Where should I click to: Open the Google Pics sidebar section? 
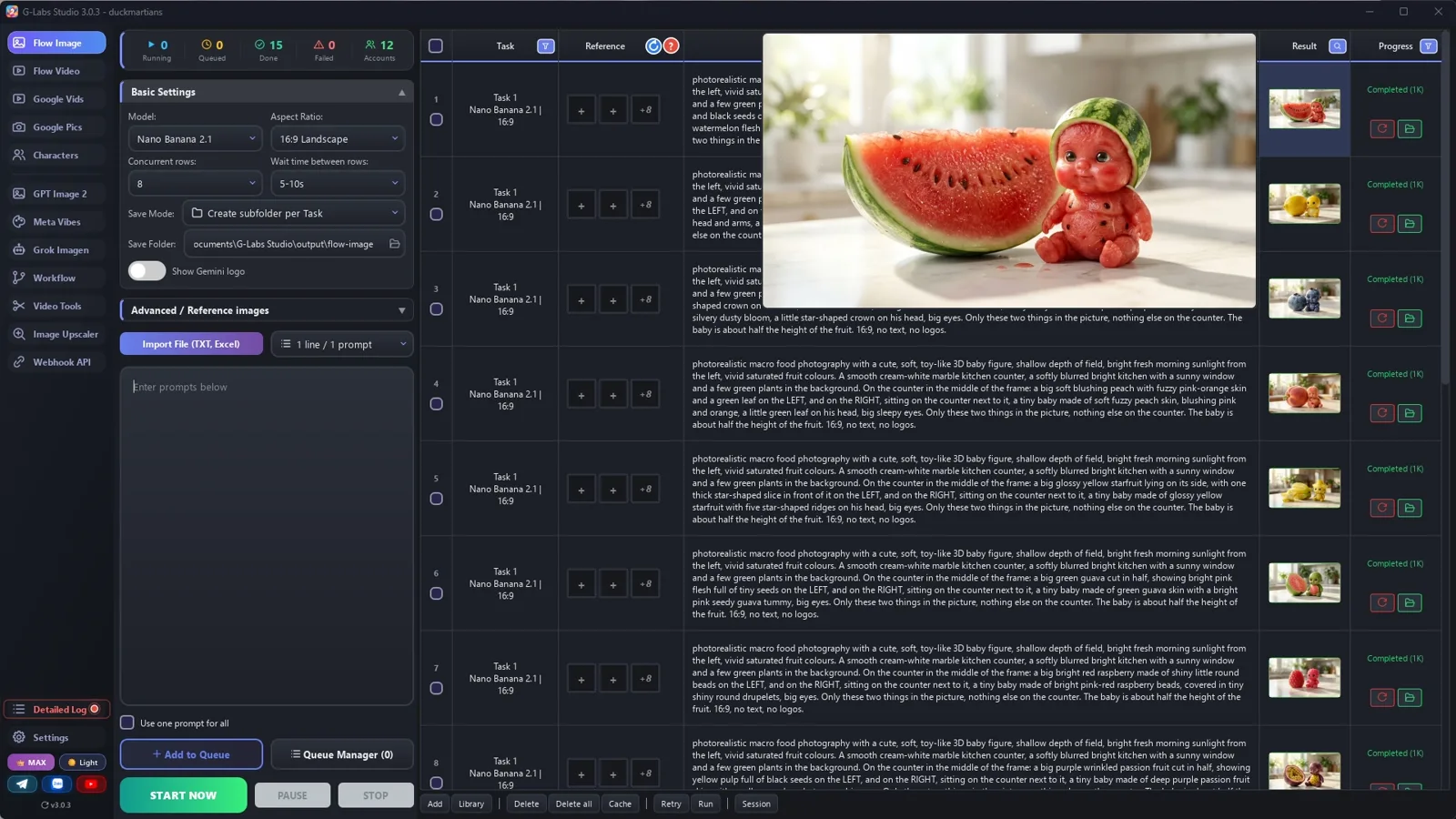[56, 127]
